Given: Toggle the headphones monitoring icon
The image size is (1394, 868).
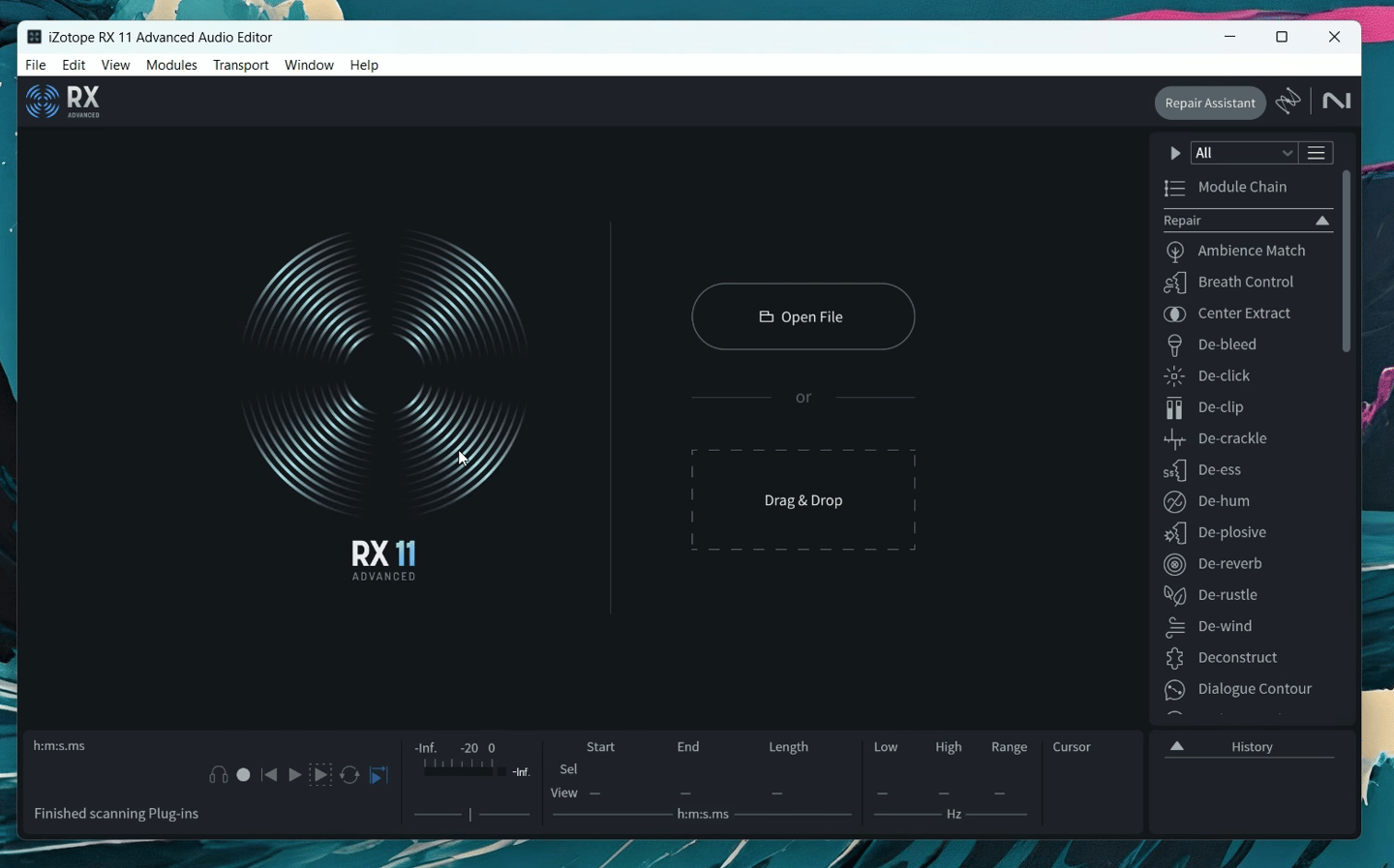Looking at the screenshot, I should point(219,775).
